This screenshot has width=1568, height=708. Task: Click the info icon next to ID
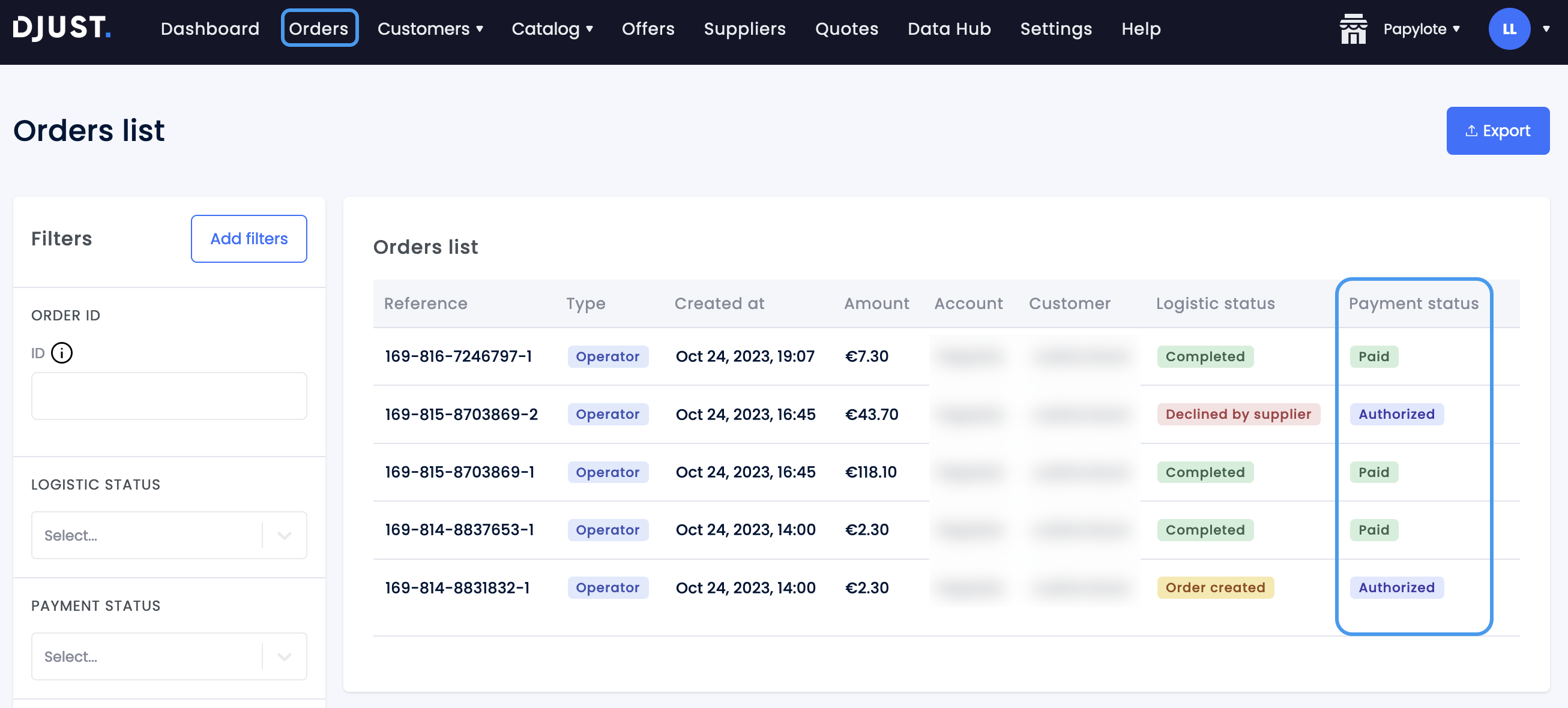click(62, 353)
